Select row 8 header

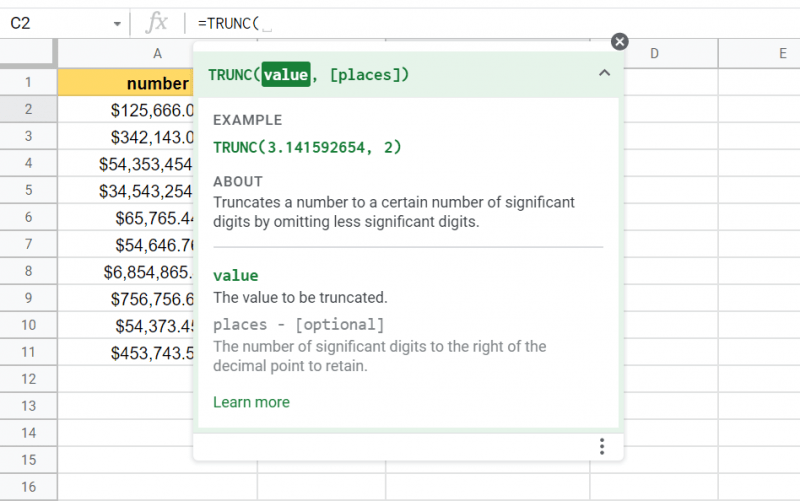28,271
